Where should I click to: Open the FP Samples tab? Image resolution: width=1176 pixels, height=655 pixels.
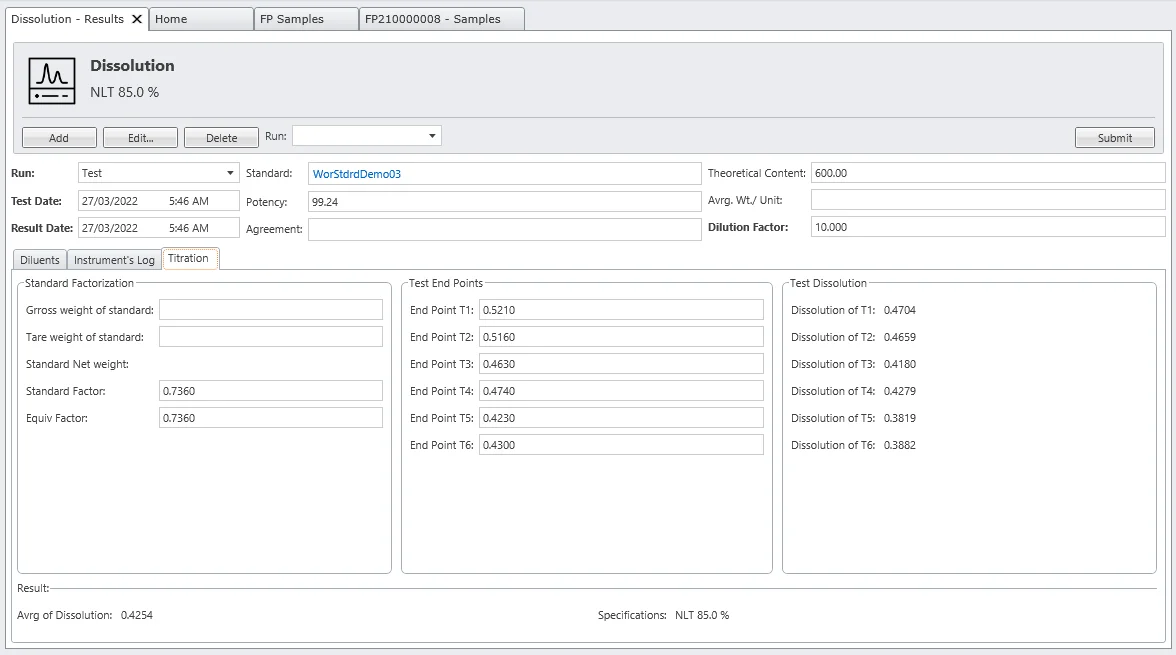(305, 19)
